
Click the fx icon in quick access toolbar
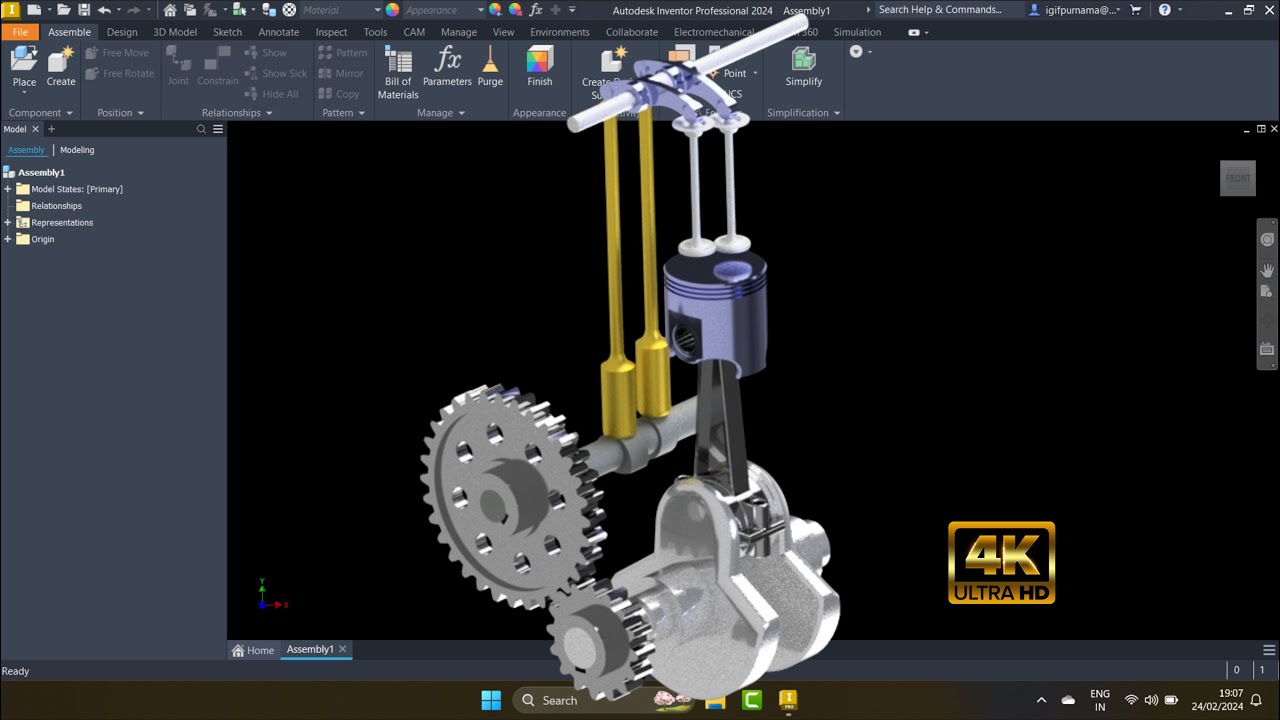(x=536, y=10)
